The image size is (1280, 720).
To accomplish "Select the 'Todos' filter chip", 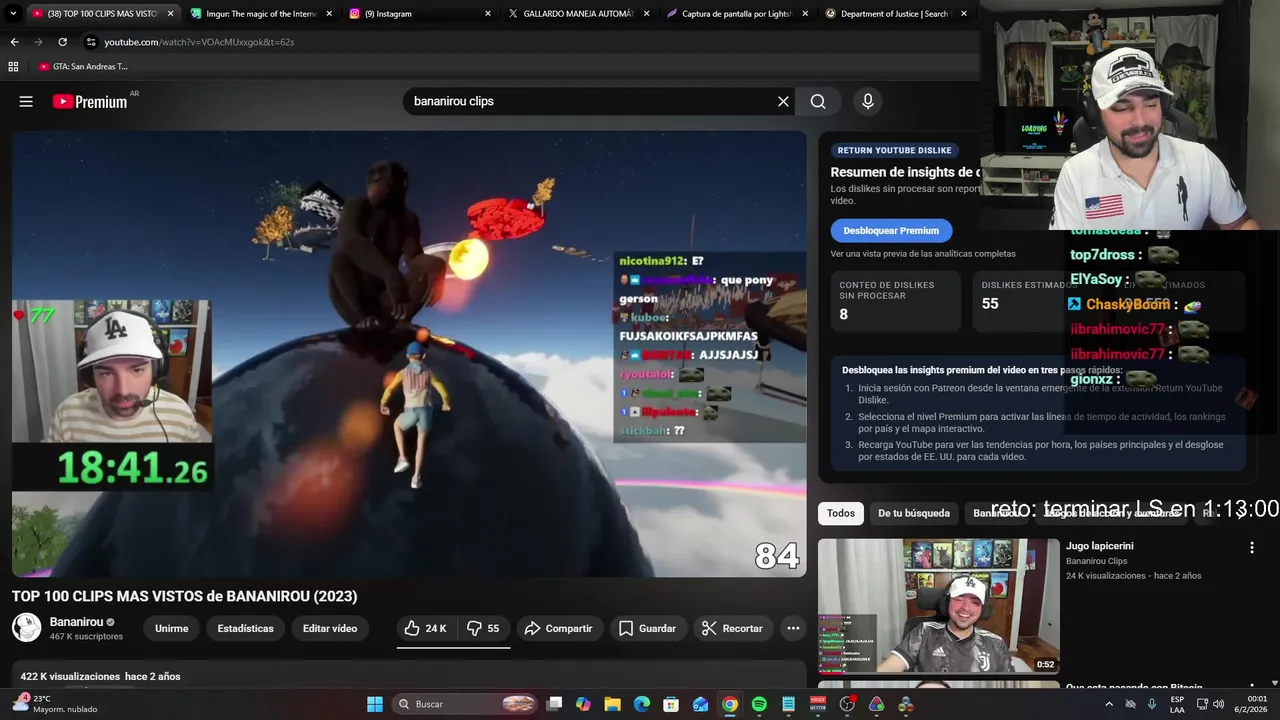I will (840, 513).
